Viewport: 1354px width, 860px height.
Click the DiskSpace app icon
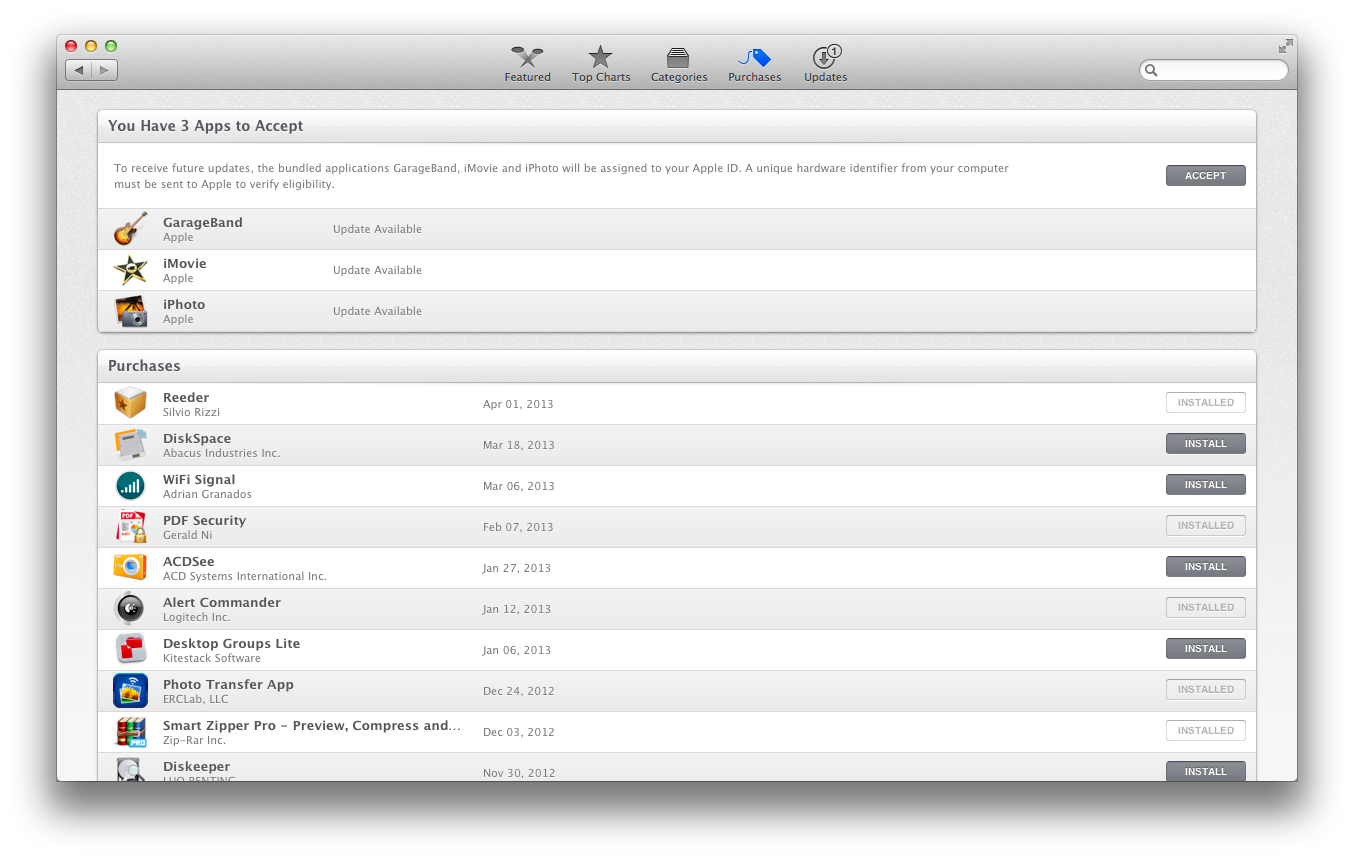[131, 444]
